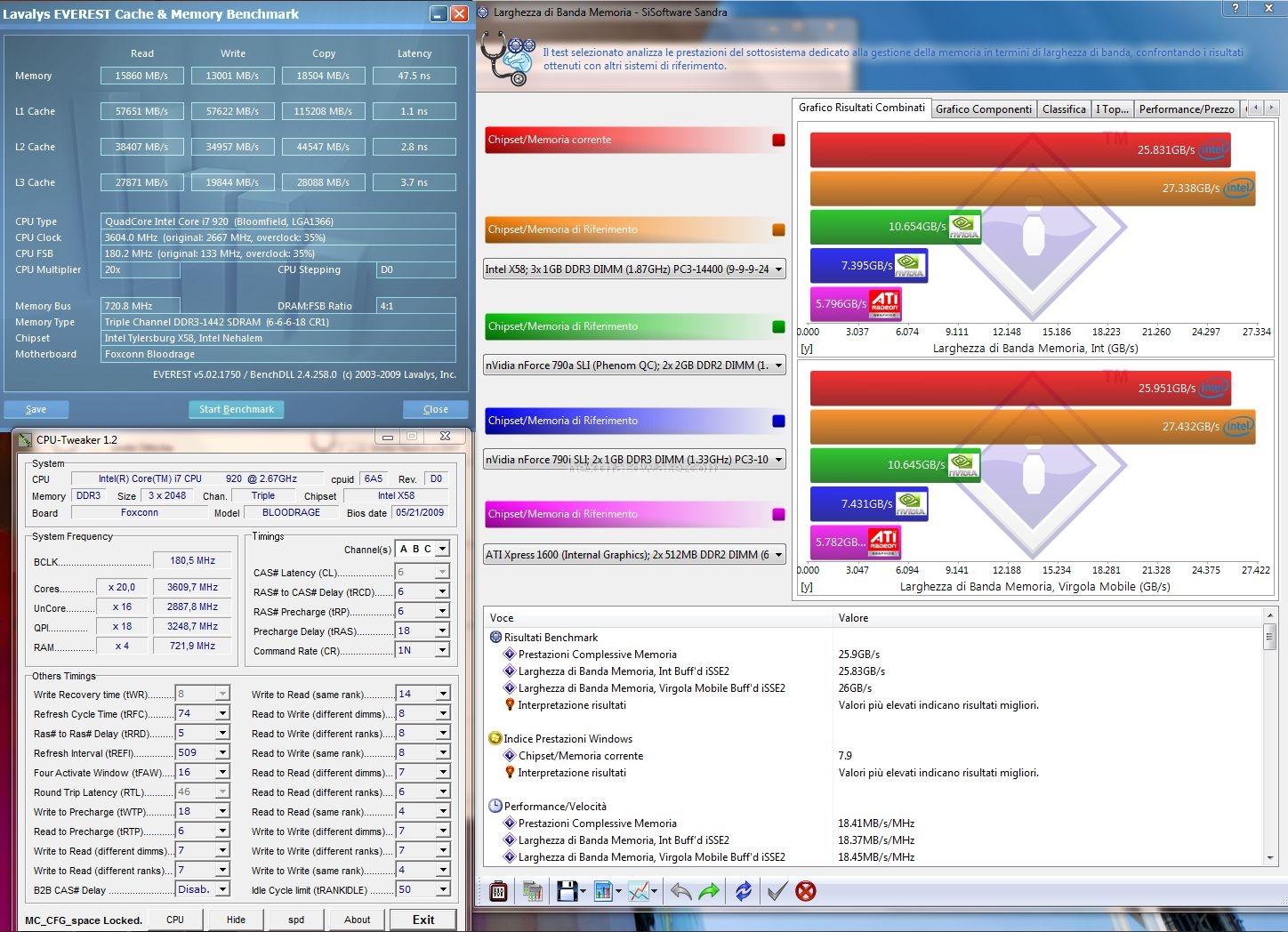Open the options icon in Sandra toolbar
The height and width of the screenshot is (932, 1288).
point(498,890)
